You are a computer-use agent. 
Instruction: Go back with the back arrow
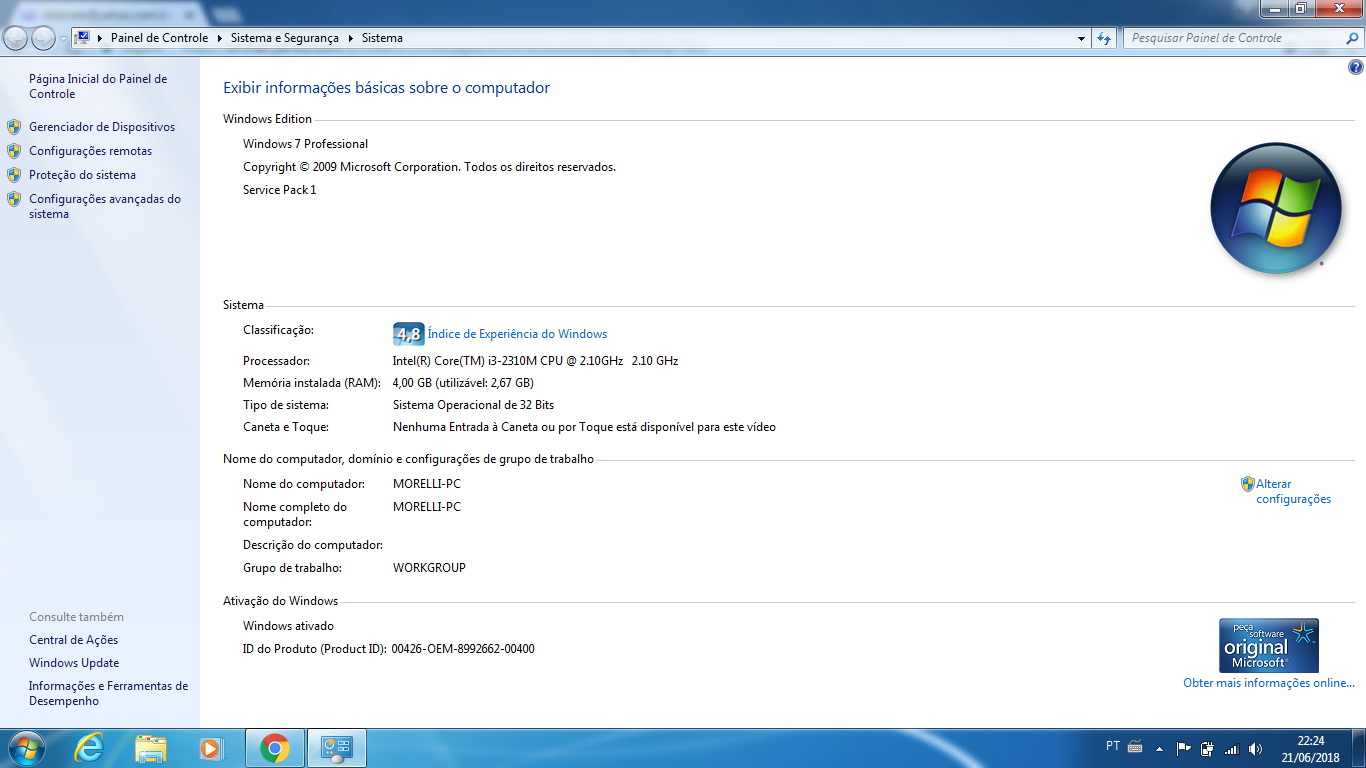pos(16,38)
